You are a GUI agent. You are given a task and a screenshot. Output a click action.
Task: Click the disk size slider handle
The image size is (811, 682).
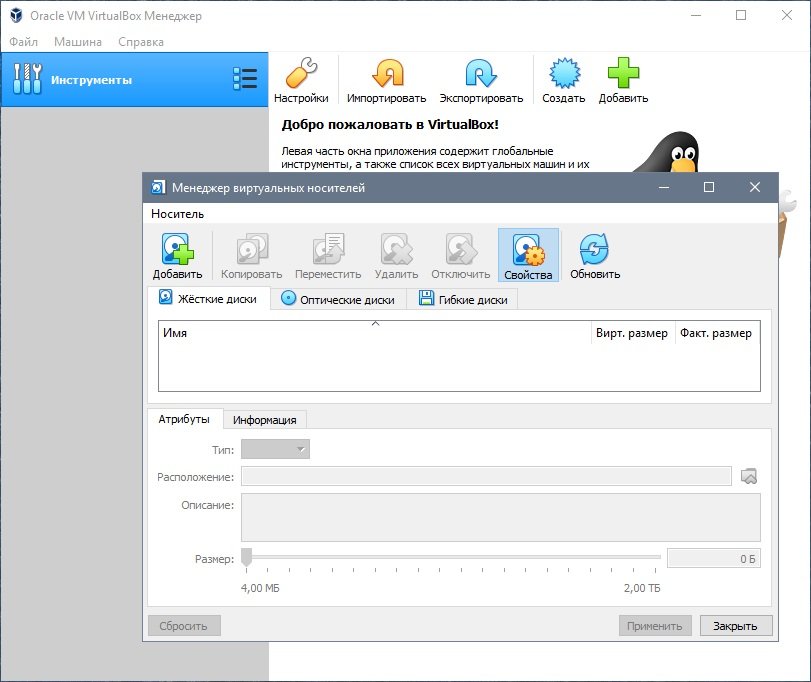click(247, 558)
